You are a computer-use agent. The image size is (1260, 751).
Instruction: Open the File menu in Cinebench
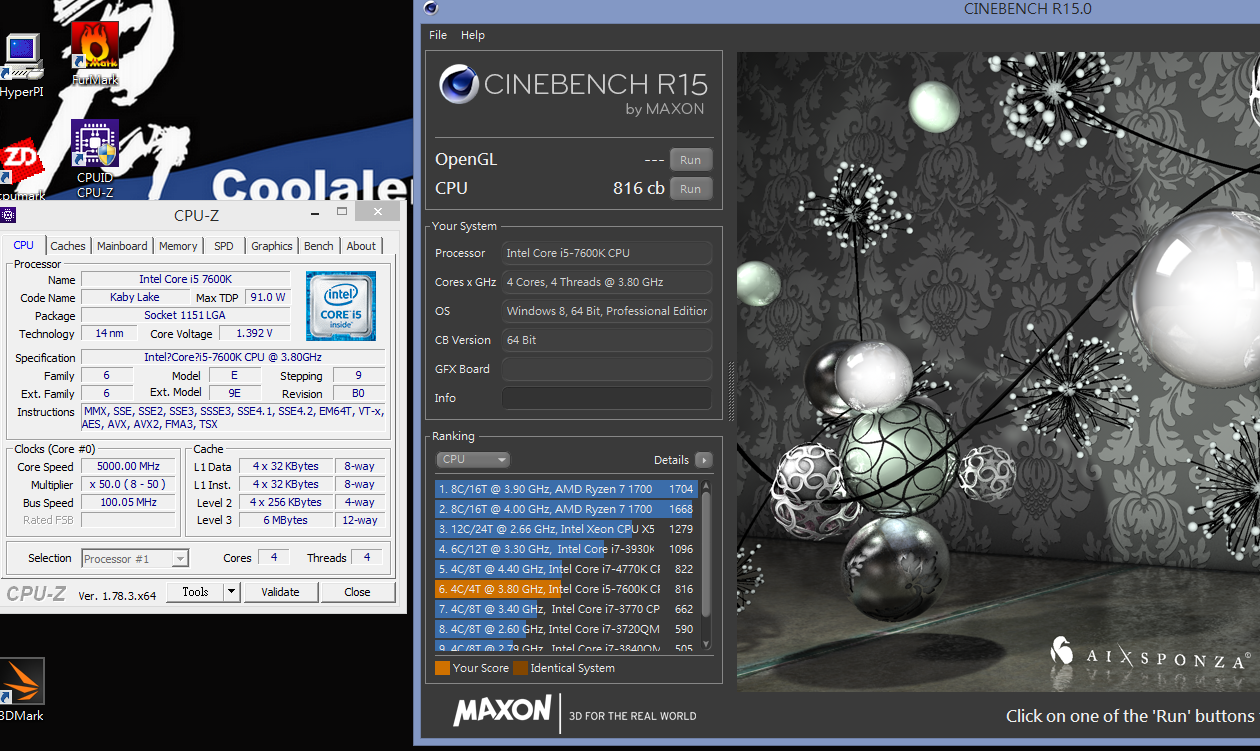(438, 35)
